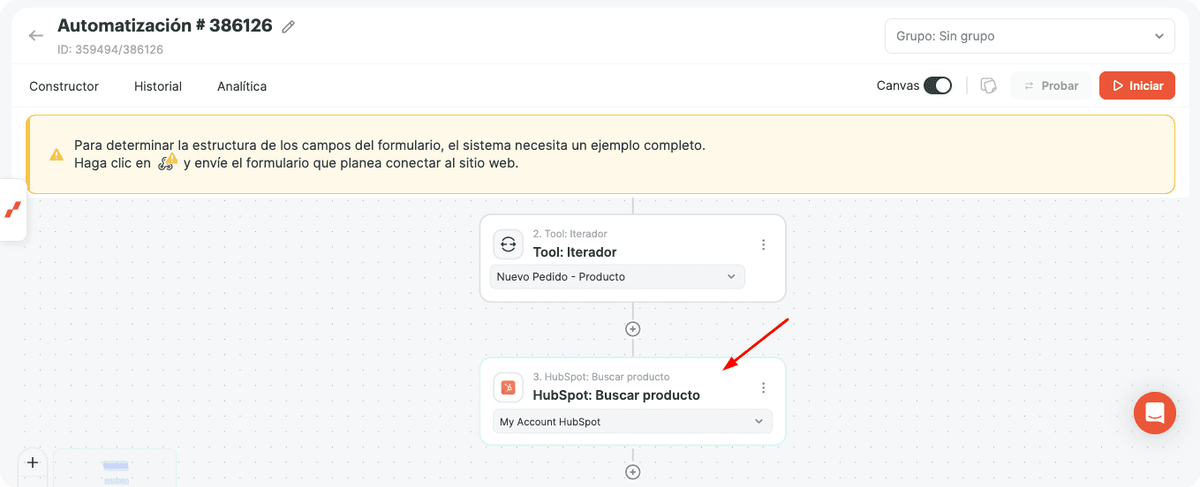Open the Analítica tab
1200x487 pixels.
[x=242, y=86]
